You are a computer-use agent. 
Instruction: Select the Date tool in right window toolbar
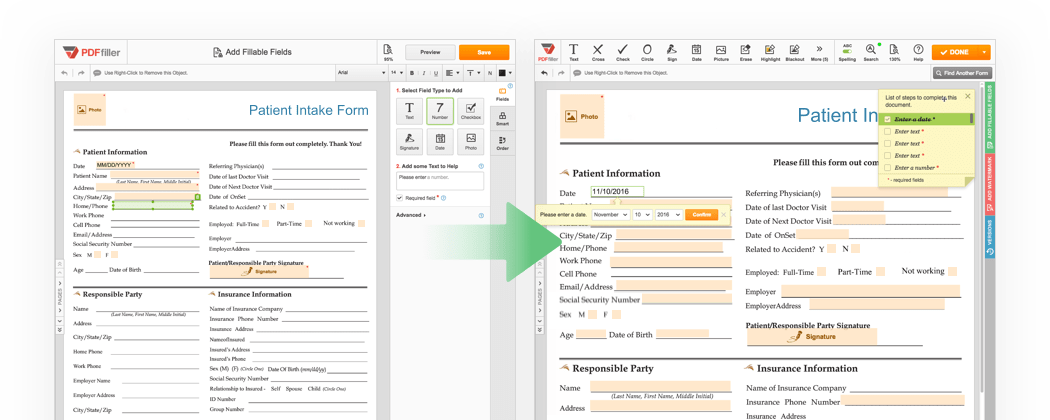coord(696,52)
